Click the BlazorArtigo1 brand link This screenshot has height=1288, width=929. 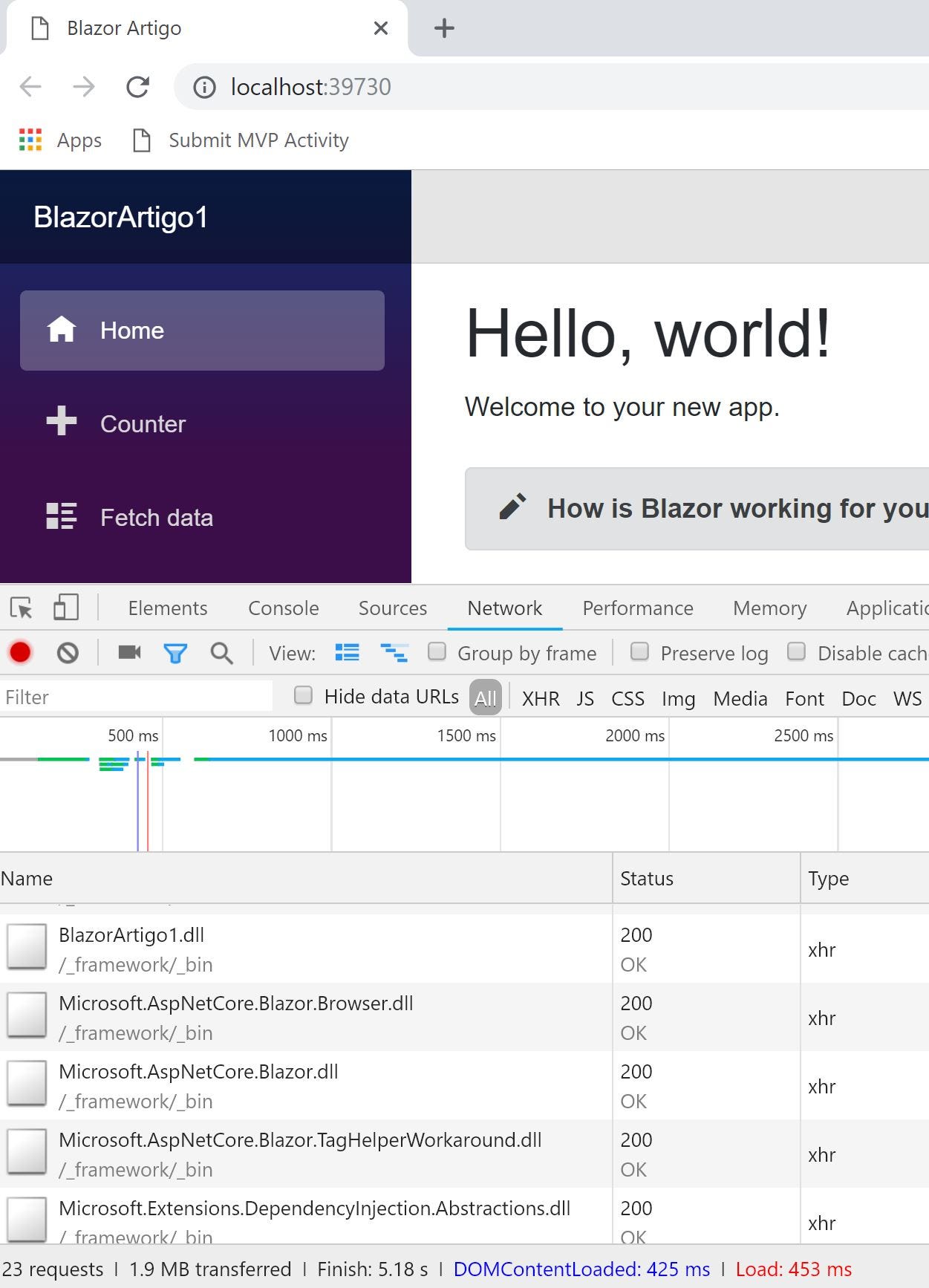point(120,217)
